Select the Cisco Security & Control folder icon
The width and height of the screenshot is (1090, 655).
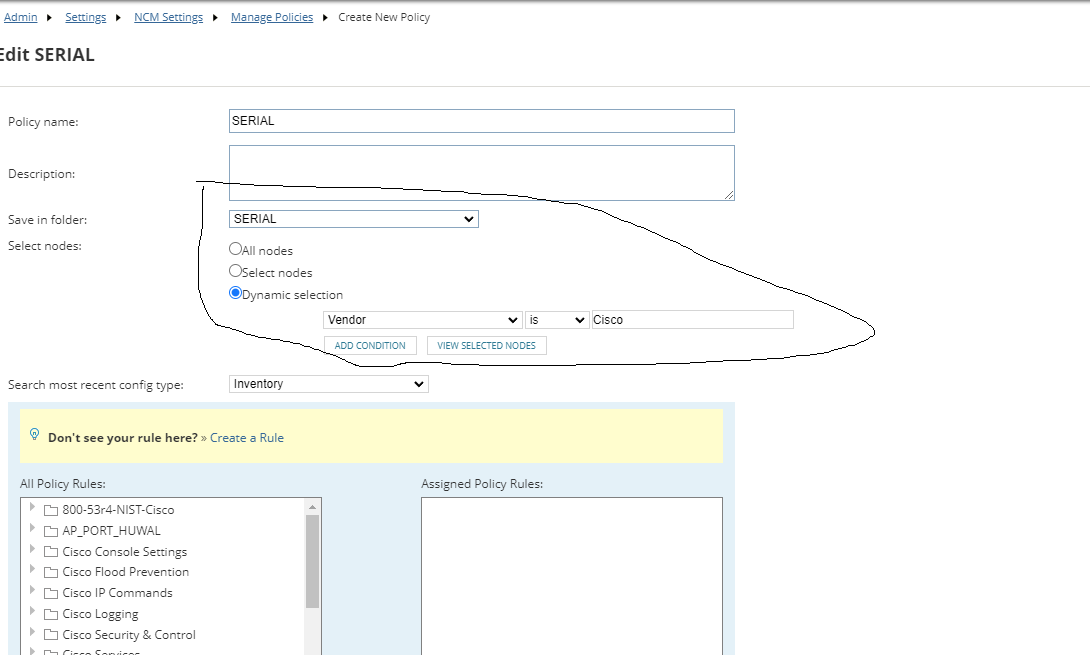50,635
